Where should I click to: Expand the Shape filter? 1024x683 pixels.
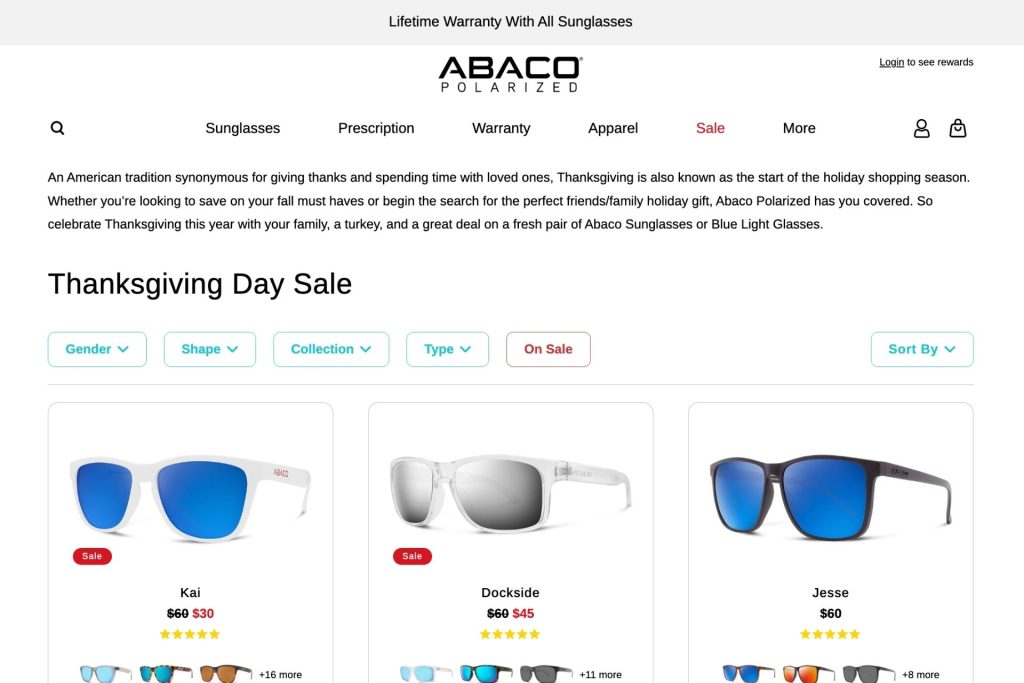click(x=209, y=349)
